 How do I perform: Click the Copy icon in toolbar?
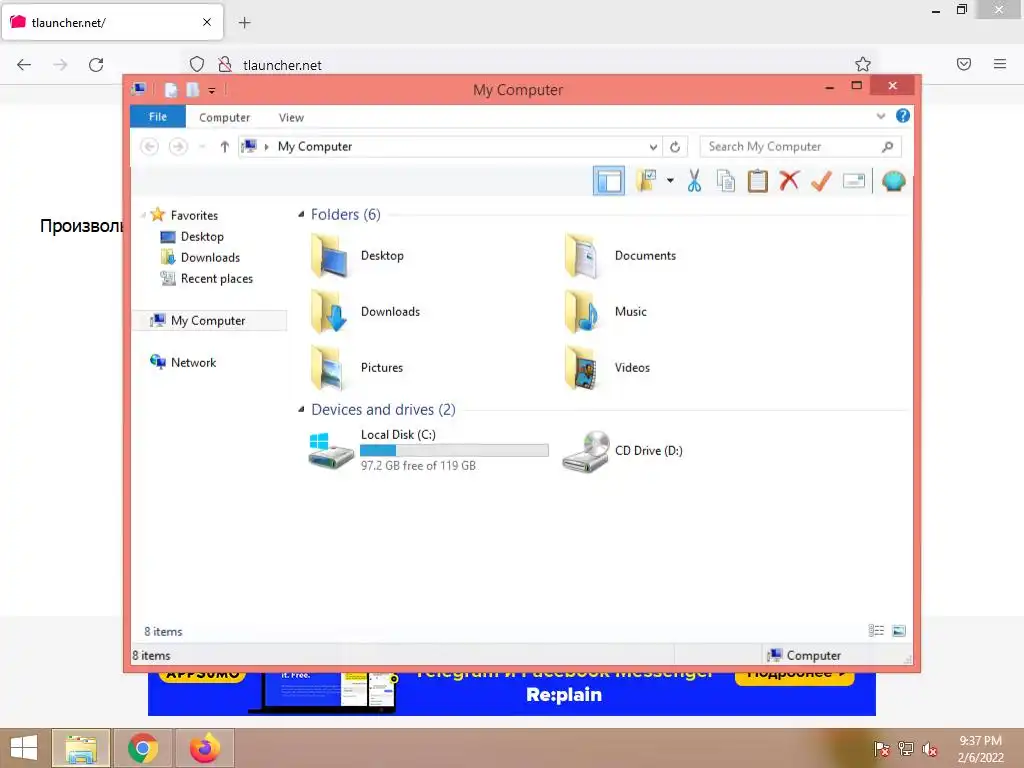[x=726, y=181]
